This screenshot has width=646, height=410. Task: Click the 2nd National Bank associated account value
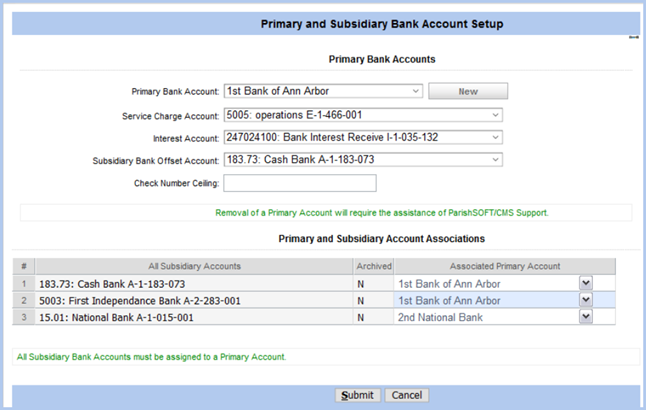click(440, 318)
